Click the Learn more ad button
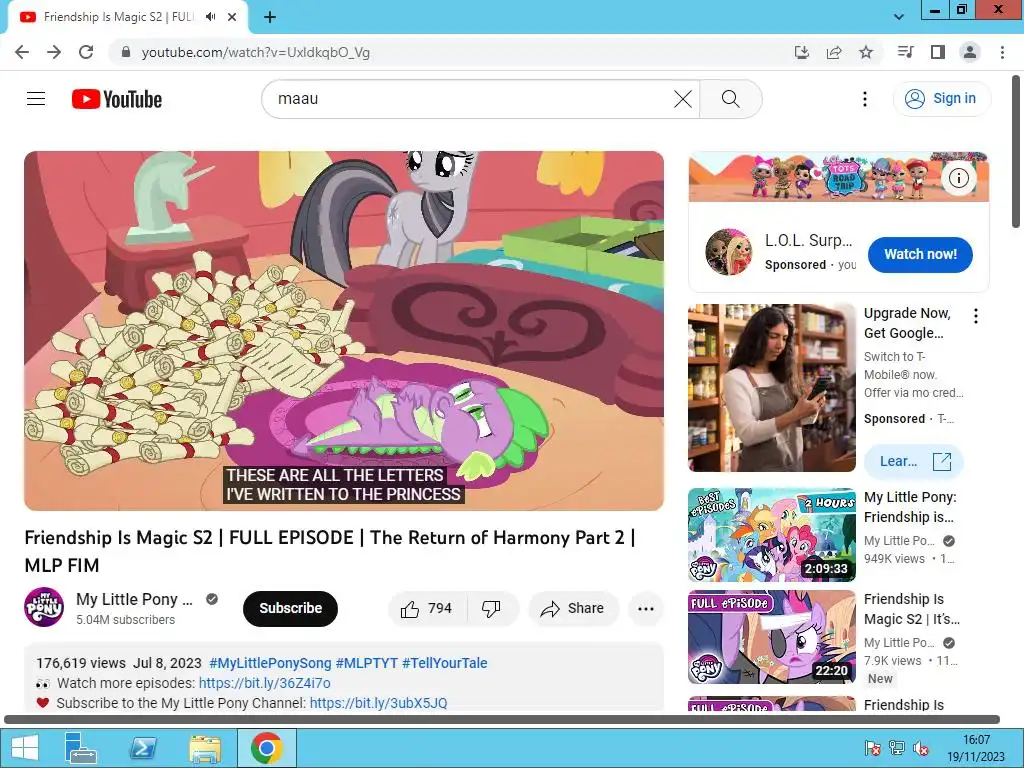 (x=914, y=461)
